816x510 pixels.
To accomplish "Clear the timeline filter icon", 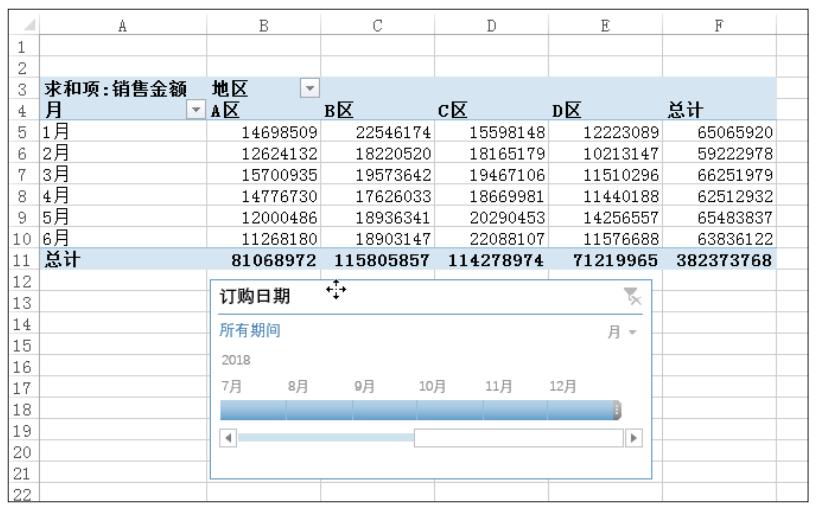I will pyautogui.click(x=632, y=296).
